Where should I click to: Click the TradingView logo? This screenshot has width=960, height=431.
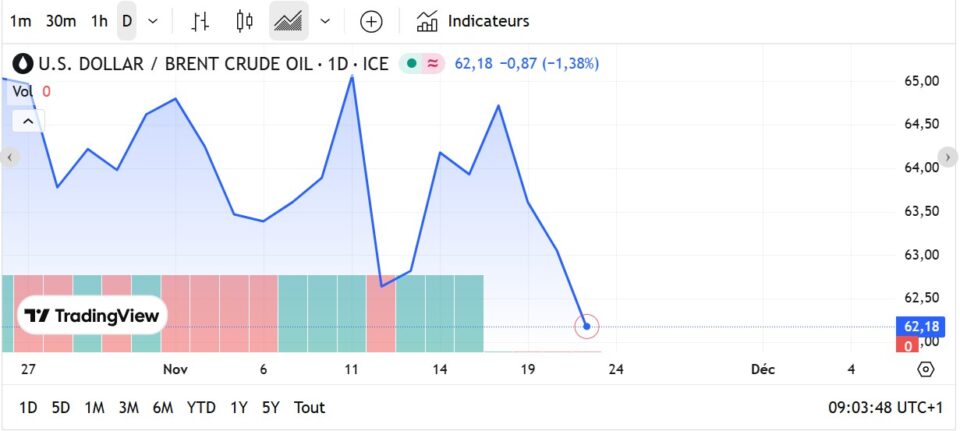click(x=92, y=316)
